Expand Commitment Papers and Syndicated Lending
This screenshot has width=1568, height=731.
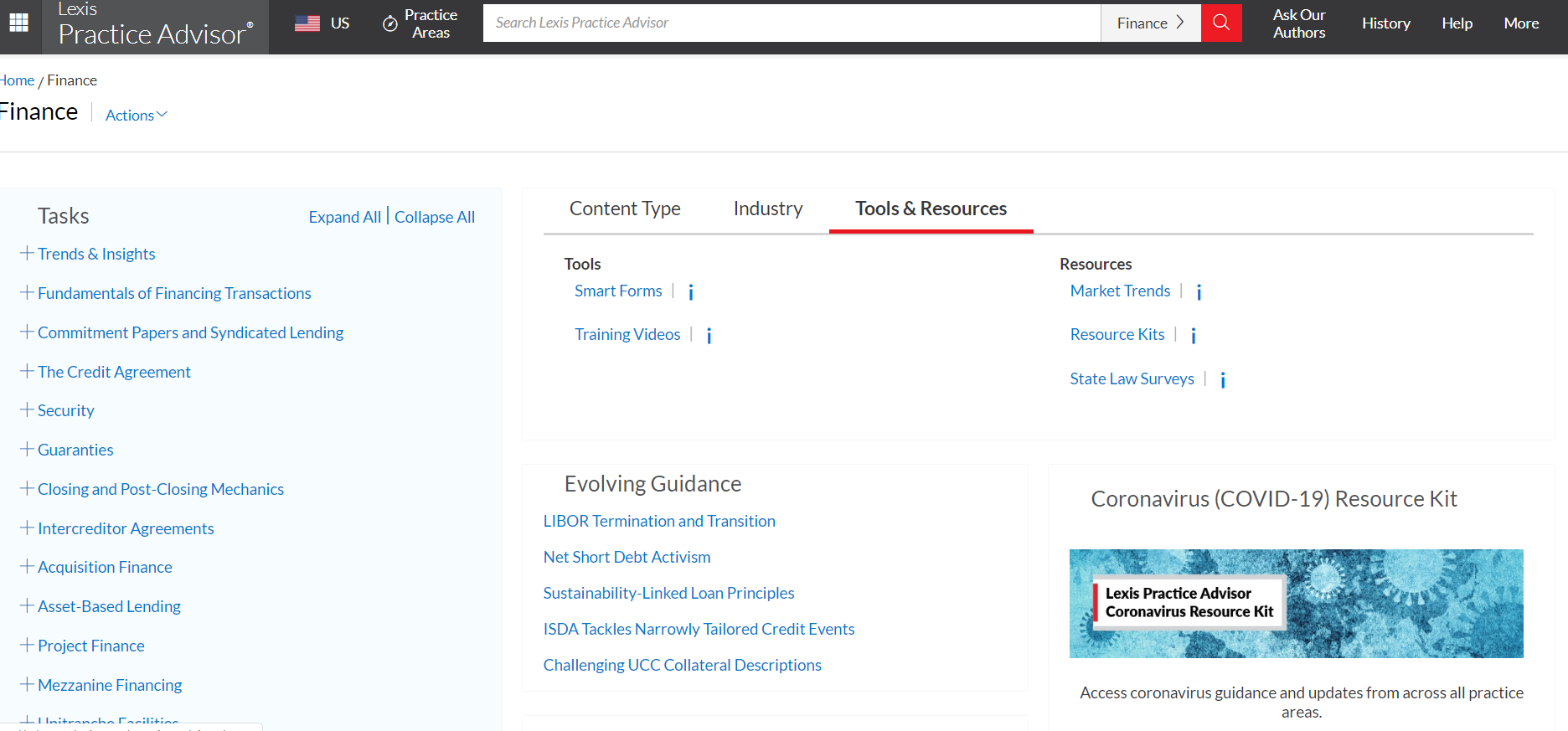click(27, 332)
